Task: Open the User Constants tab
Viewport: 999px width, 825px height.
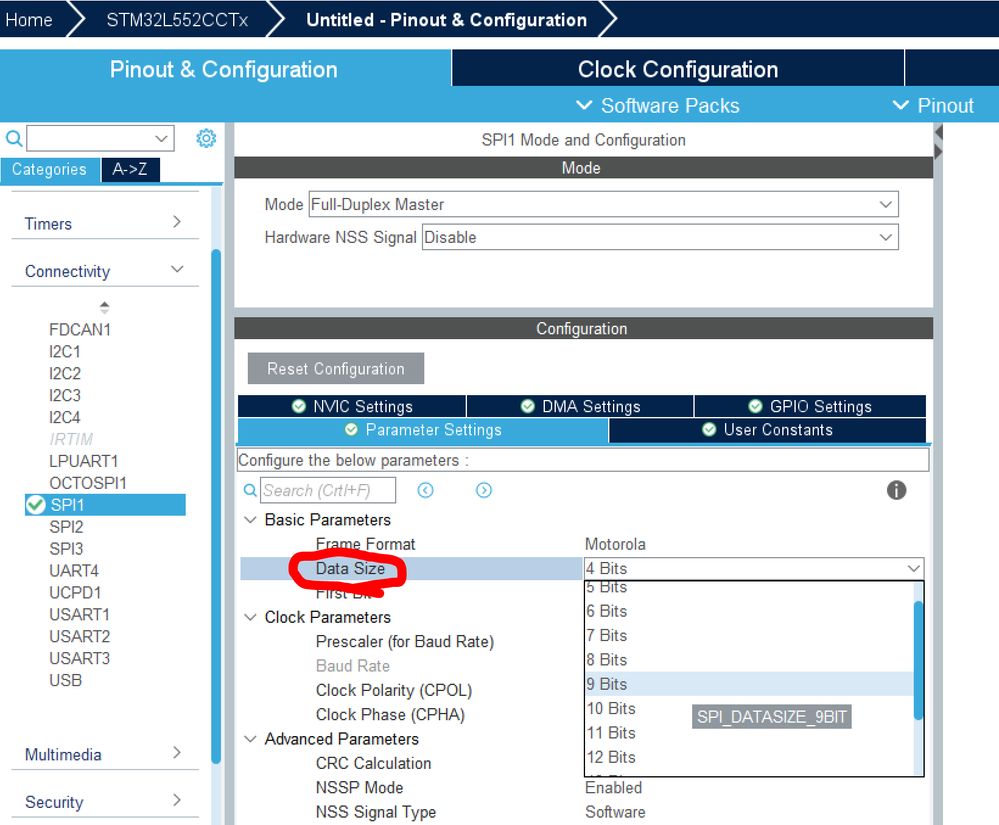Action: (767, 430)
